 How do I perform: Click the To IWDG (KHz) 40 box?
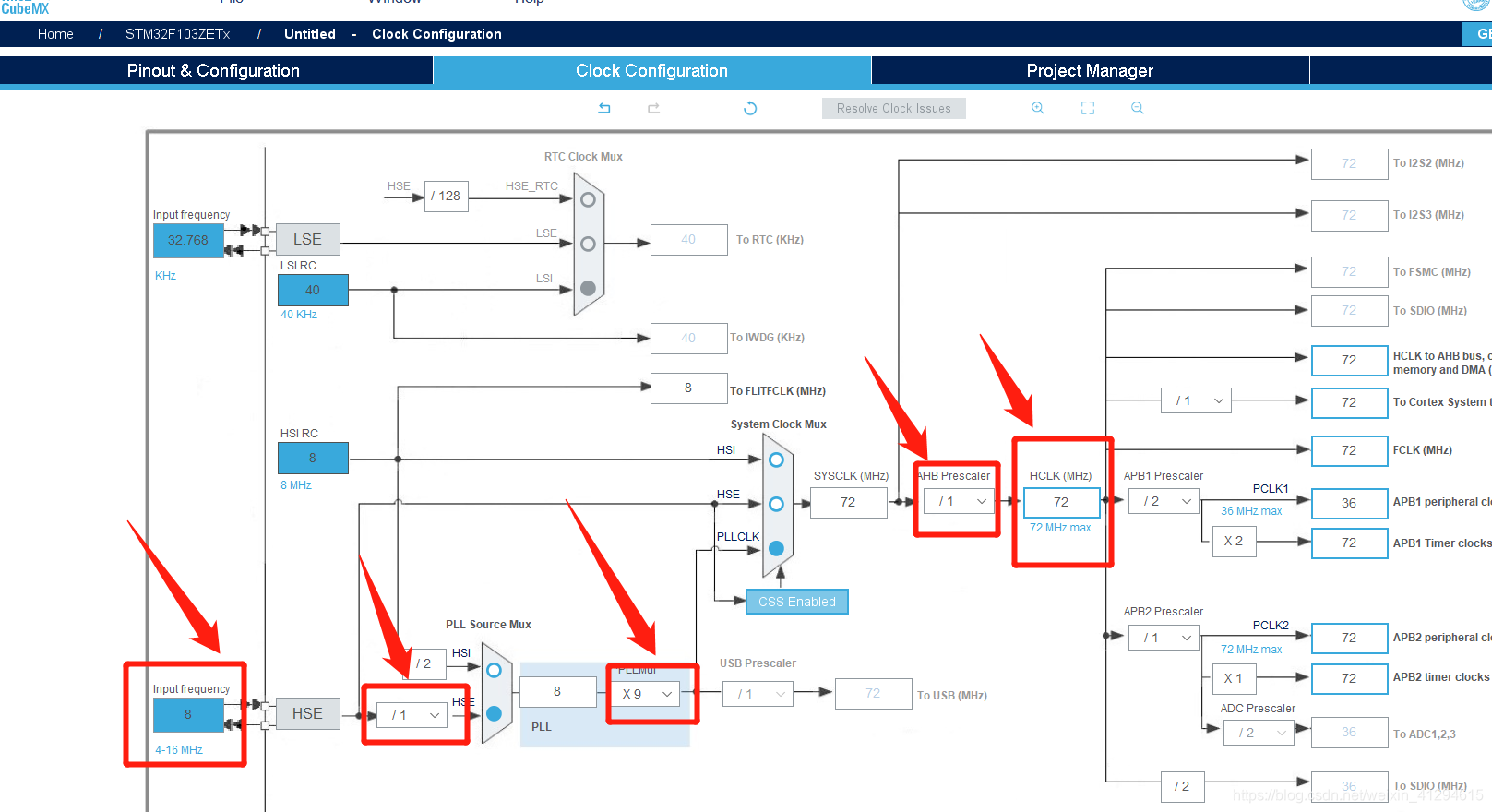[688, 338]
